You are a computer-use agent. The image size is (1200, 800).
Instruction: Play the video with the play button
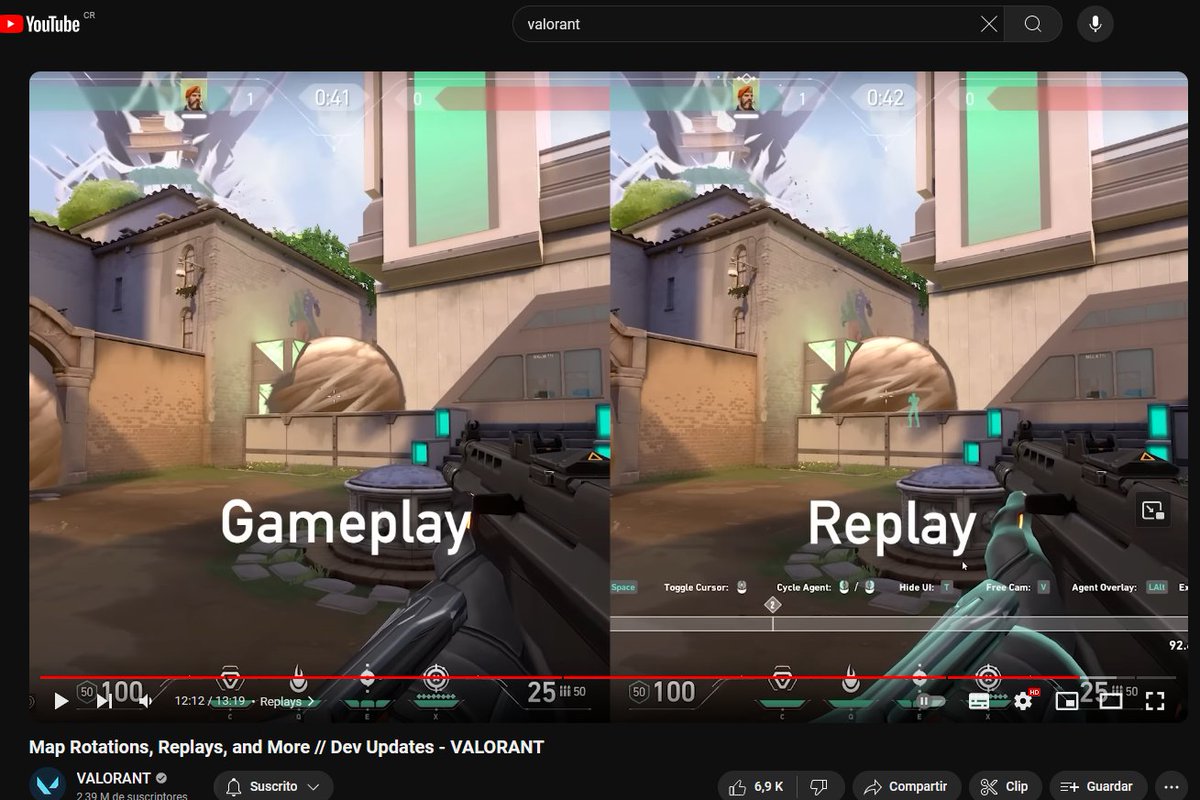click(61, 701)
